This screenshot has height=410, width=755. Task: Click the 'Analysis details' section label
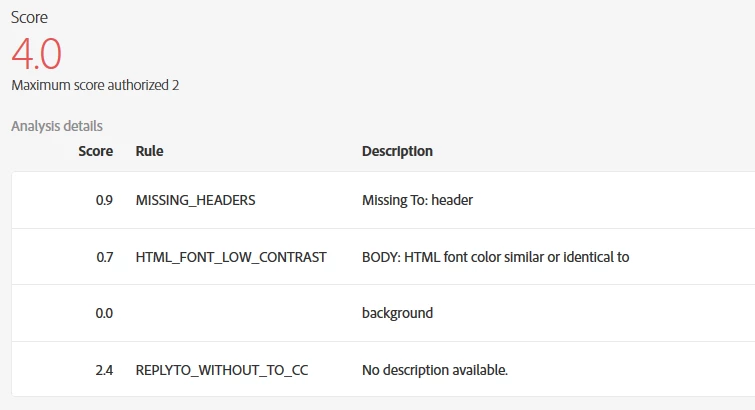(x=57, y=126)
